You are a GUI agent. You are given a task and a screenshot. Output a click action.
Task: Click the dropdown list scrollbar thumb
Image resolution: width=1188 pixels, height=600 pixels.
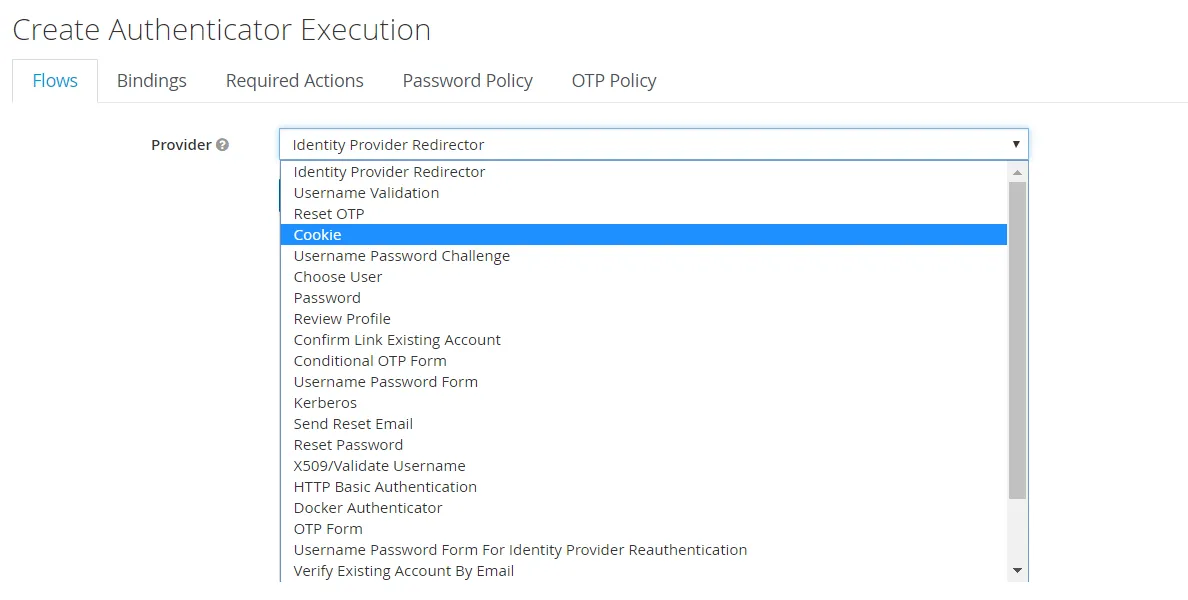tap(1018, 340)
